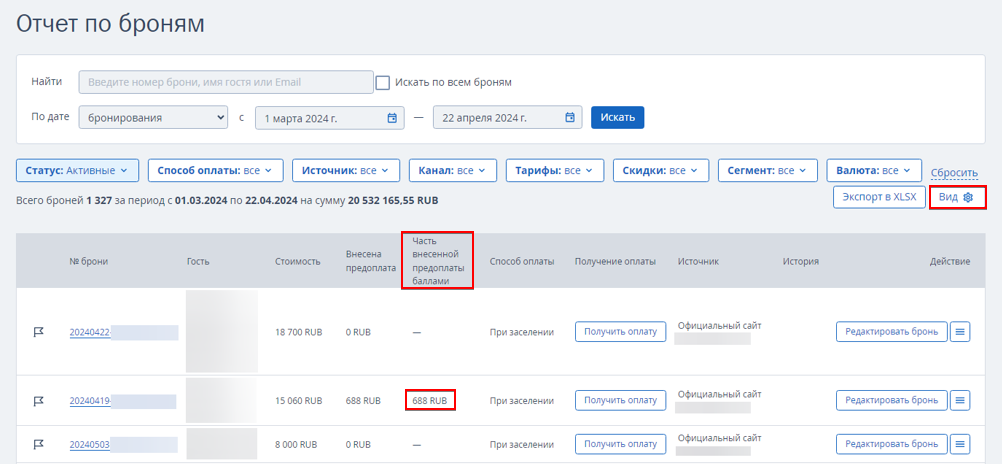Click Получить оплату for the first booking
This screenshot has width=1002, height=464.
(x=620, y=332)
